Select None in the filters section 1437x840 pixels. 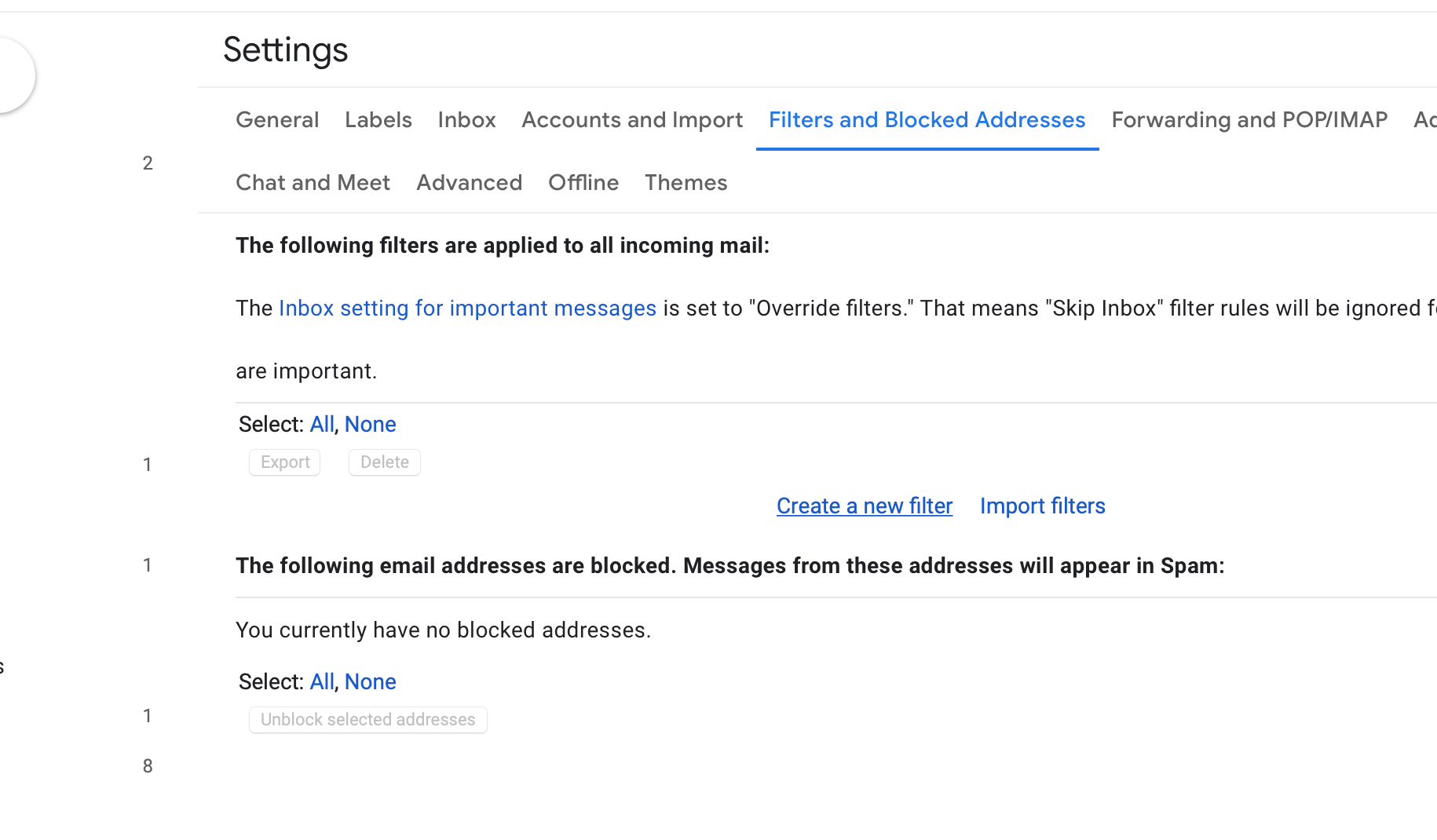point(370,425)
